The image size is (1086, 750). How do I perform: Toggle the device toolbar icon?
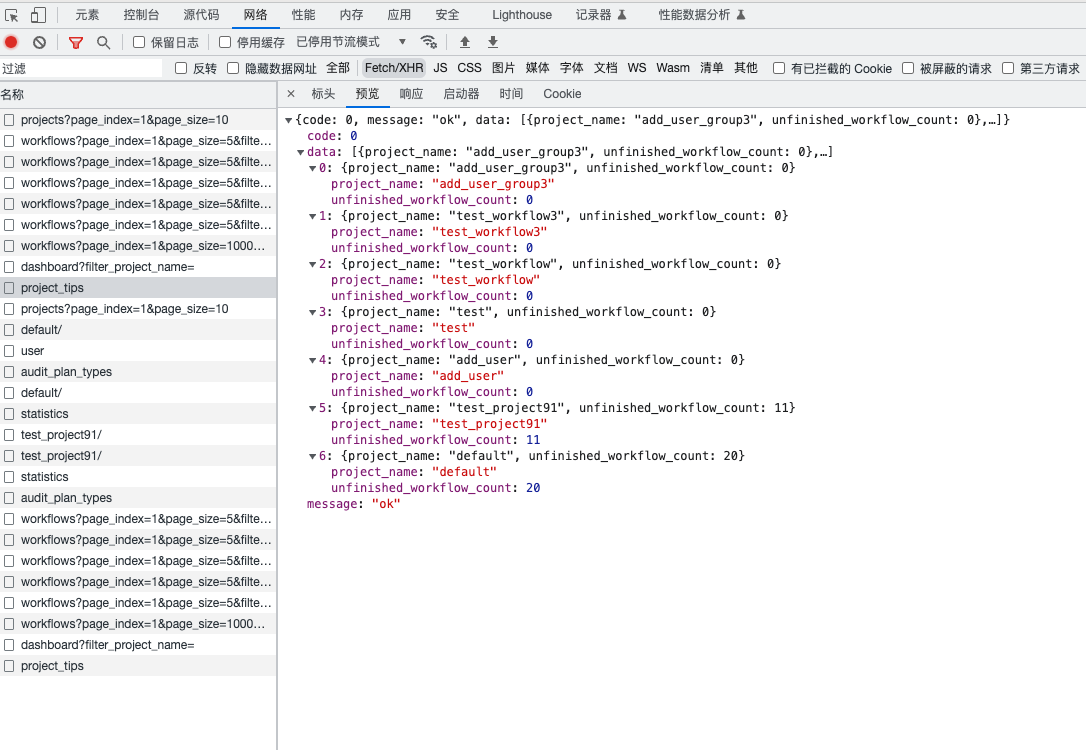(39, 15)
